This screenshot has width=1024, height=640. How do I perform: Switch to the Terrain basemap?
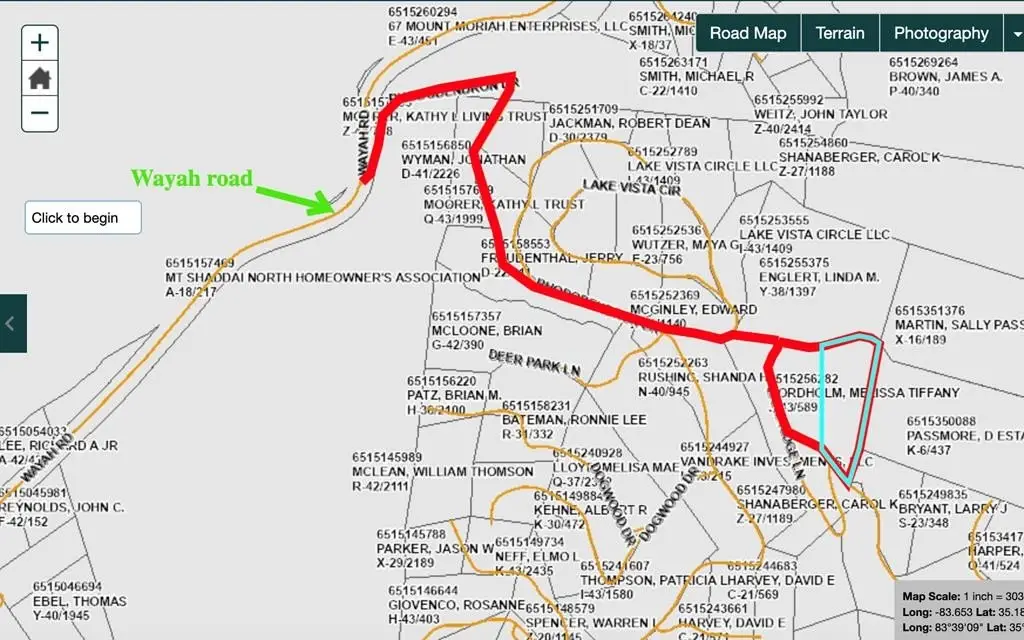click(840, 33)
